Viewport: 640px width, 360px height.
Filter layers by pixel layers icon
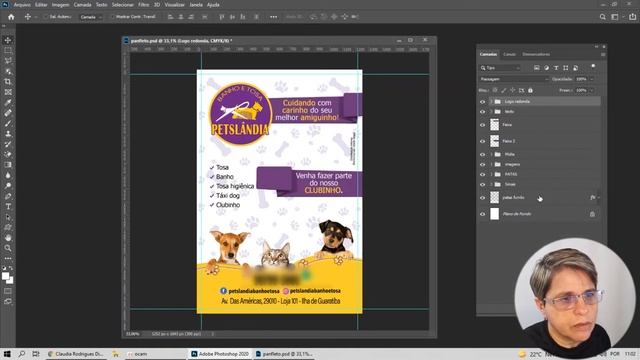click(x=536, y=68)
